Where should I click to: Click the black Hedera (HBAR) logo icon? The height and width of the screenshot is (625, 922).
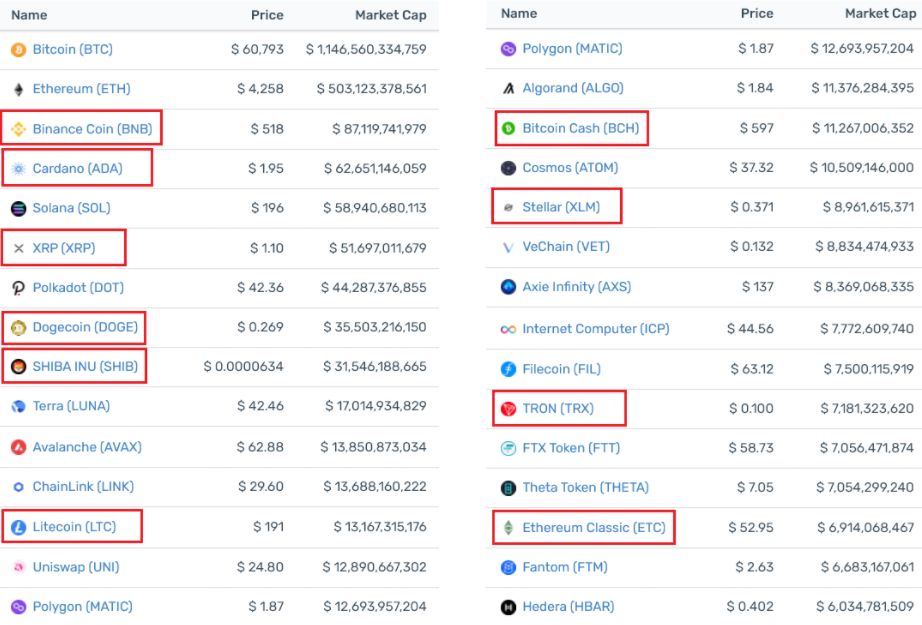coord(508,607)
